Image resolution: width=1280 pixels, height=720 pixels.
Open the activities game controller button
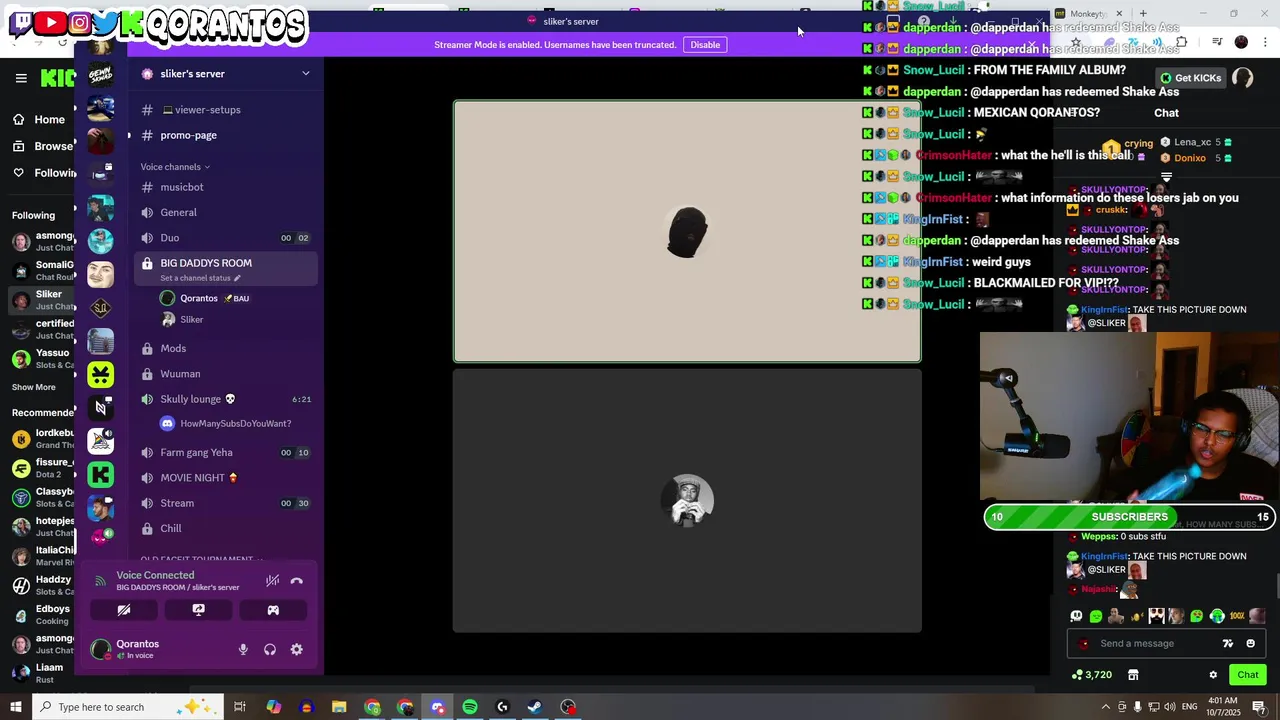tap(273, 610)
